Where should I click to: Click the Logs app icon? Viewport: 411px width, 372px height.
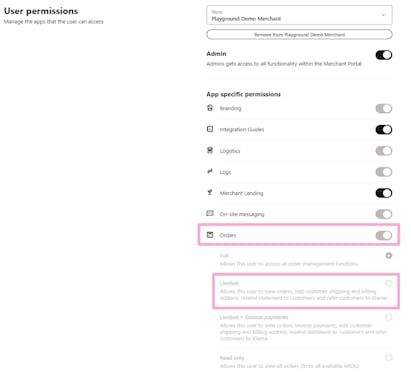pyautogui.click(x=210, y=171)
